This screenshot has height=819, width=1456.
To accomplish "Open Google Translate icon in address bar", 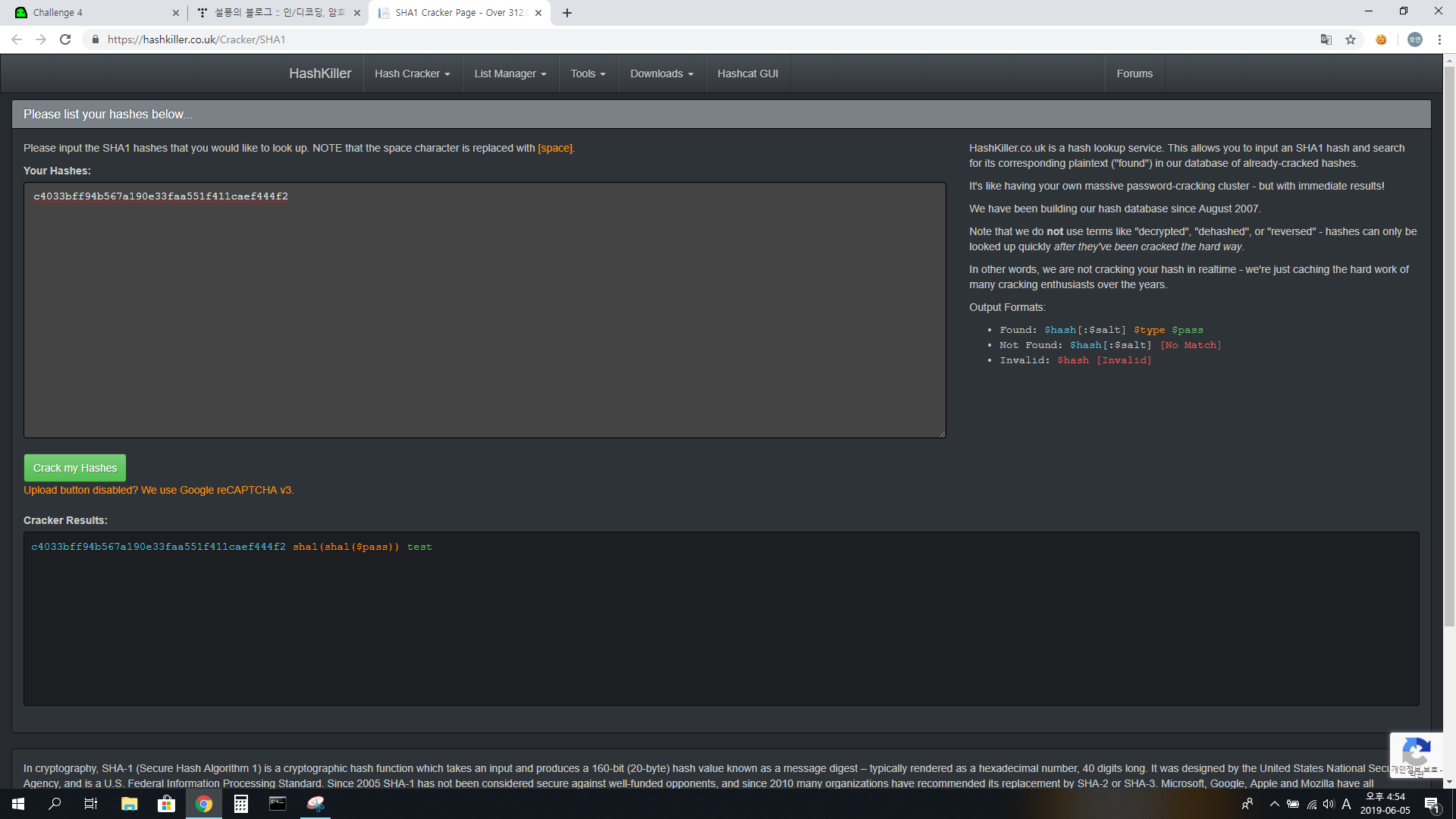I will click(1326, 39).
